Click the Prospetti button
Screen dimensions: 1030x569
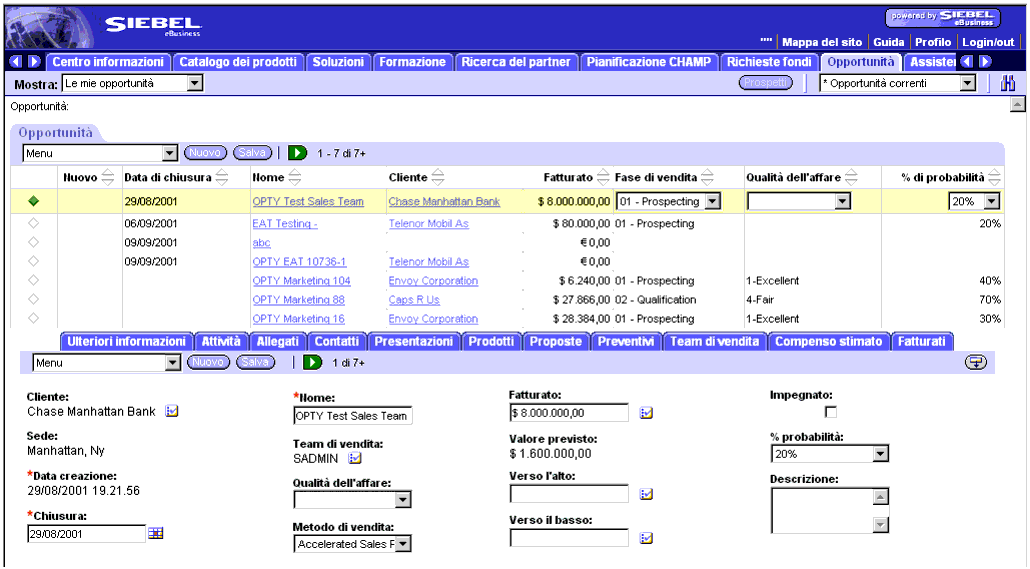point(765,83)
